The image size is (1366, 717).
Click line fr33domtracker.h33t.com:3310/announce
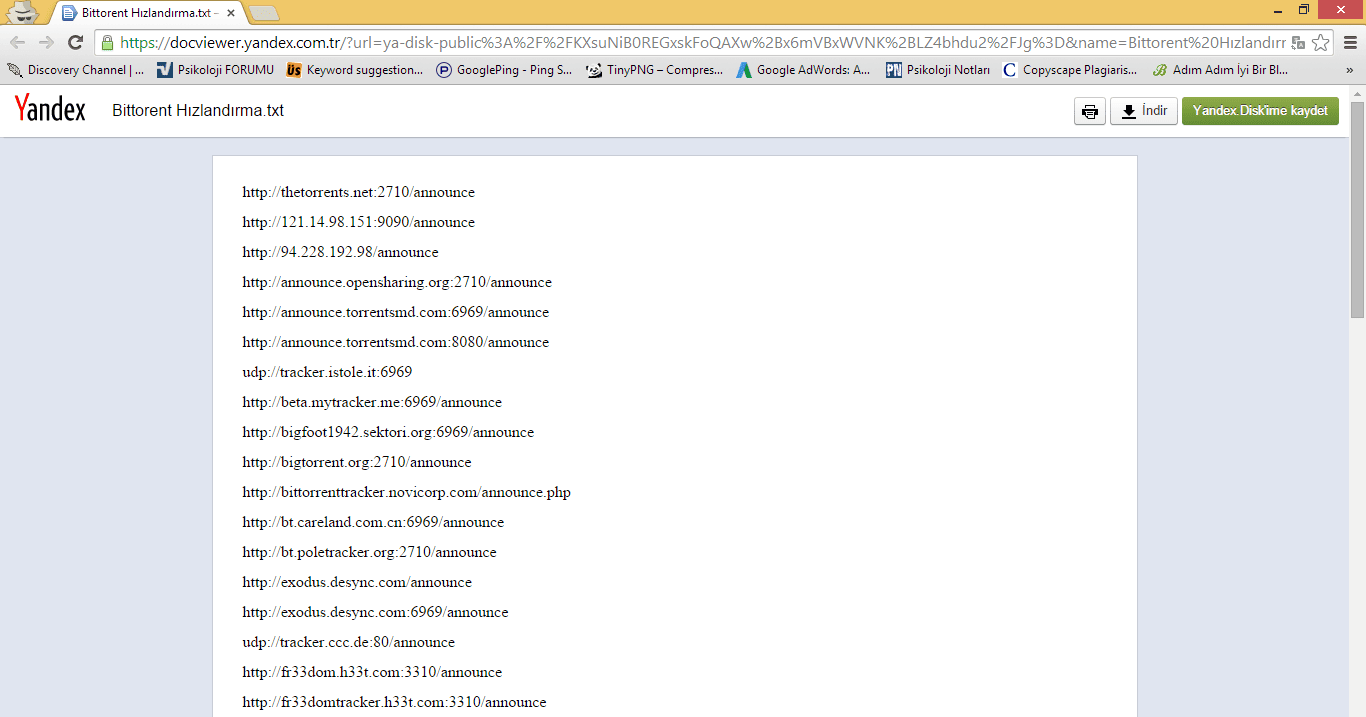point(394,702)
